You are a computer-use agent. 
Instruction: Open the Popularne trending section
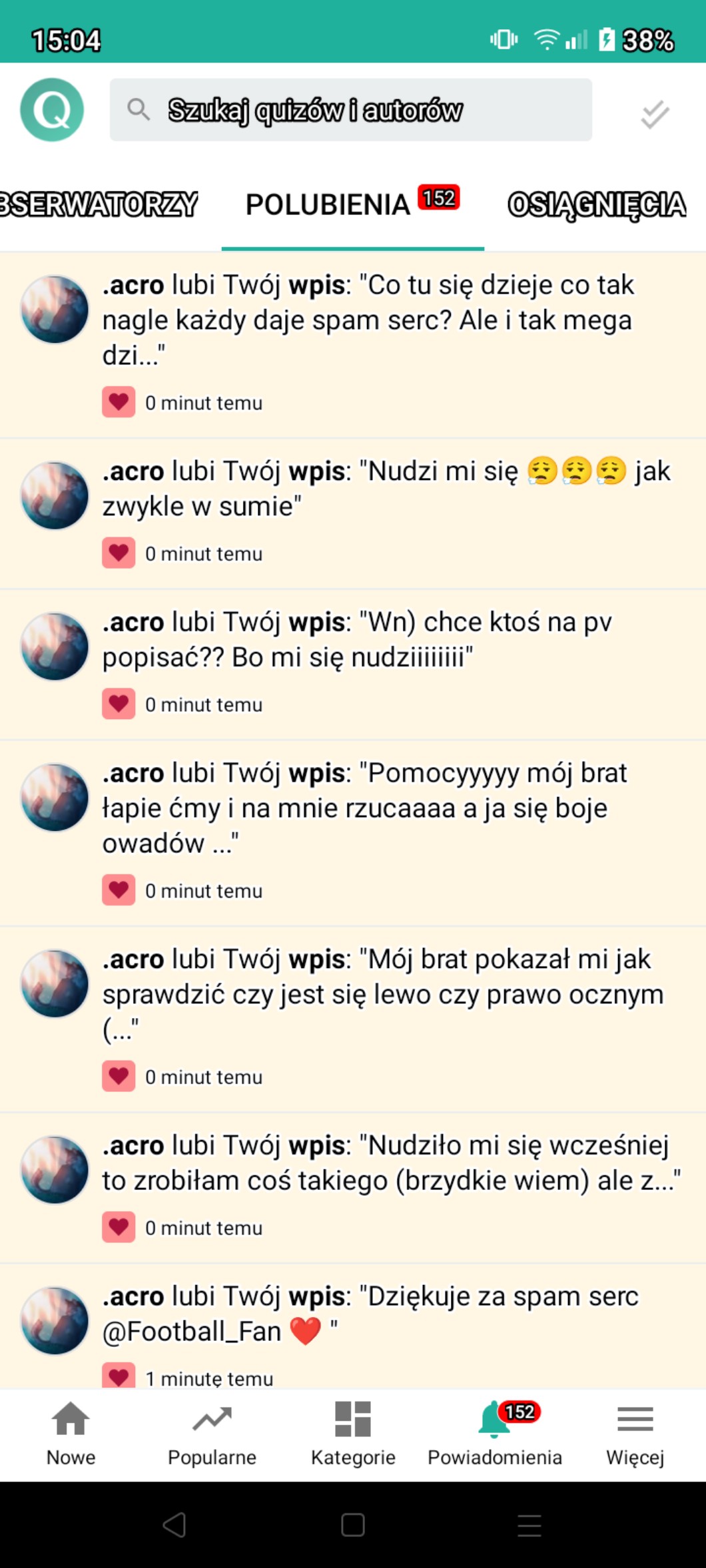click(212, 1434)
